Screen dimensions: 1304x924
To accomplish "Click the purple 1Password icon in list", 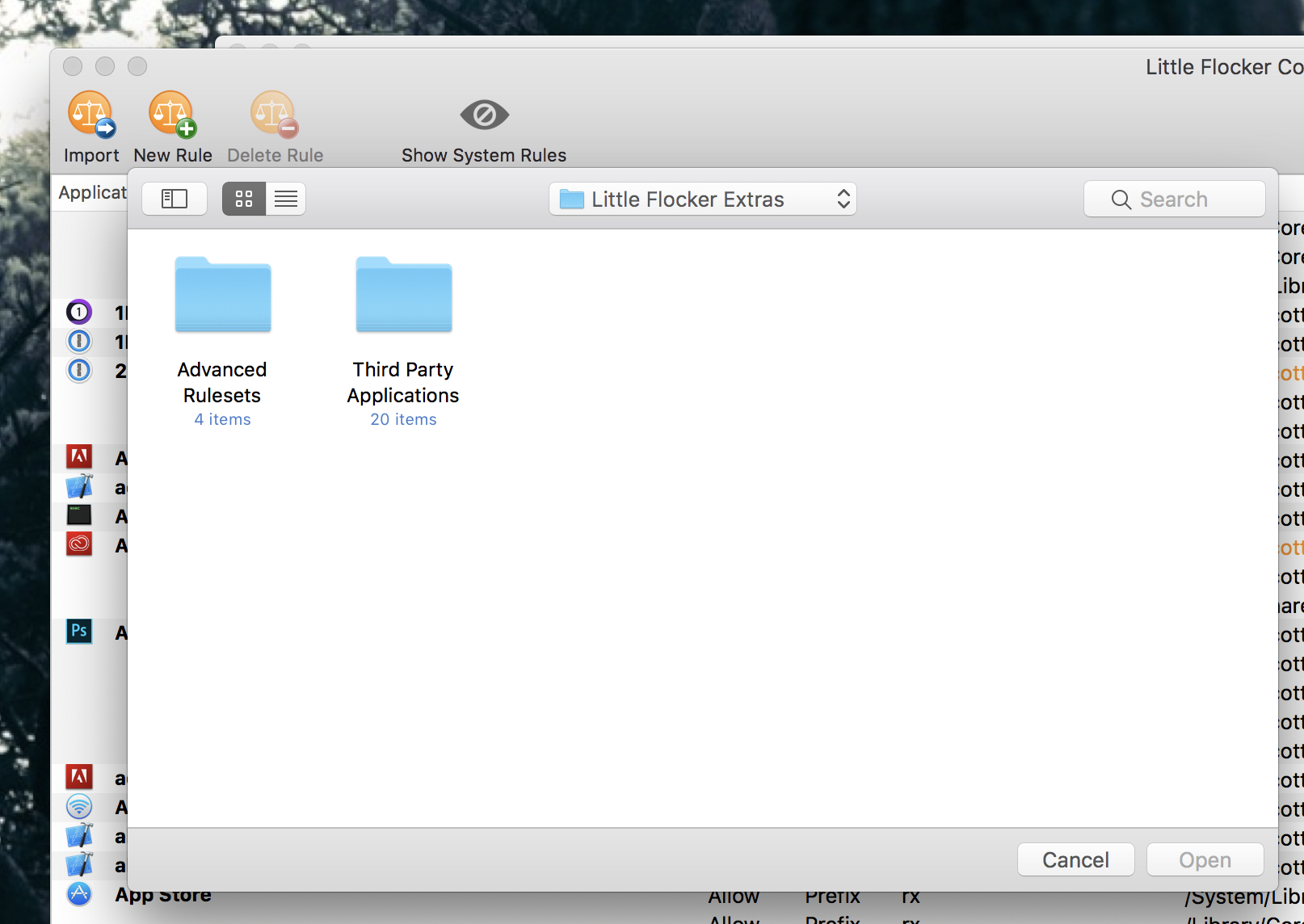I will coord(79,312).
